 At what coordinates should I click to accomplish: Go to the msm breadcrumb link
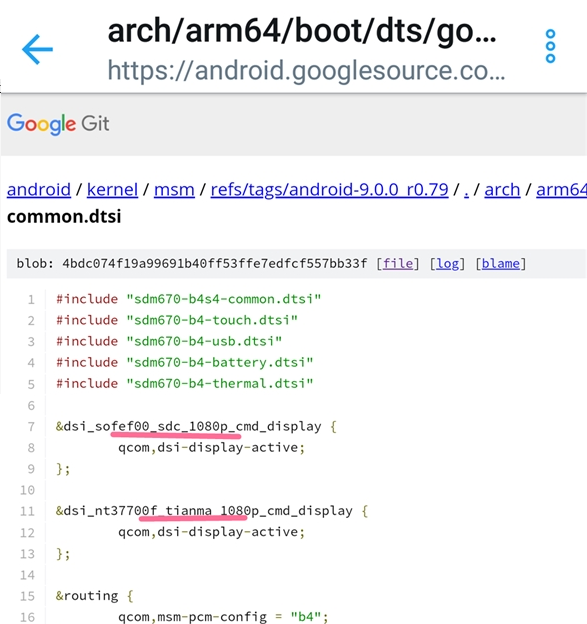[x=174, y=189]
